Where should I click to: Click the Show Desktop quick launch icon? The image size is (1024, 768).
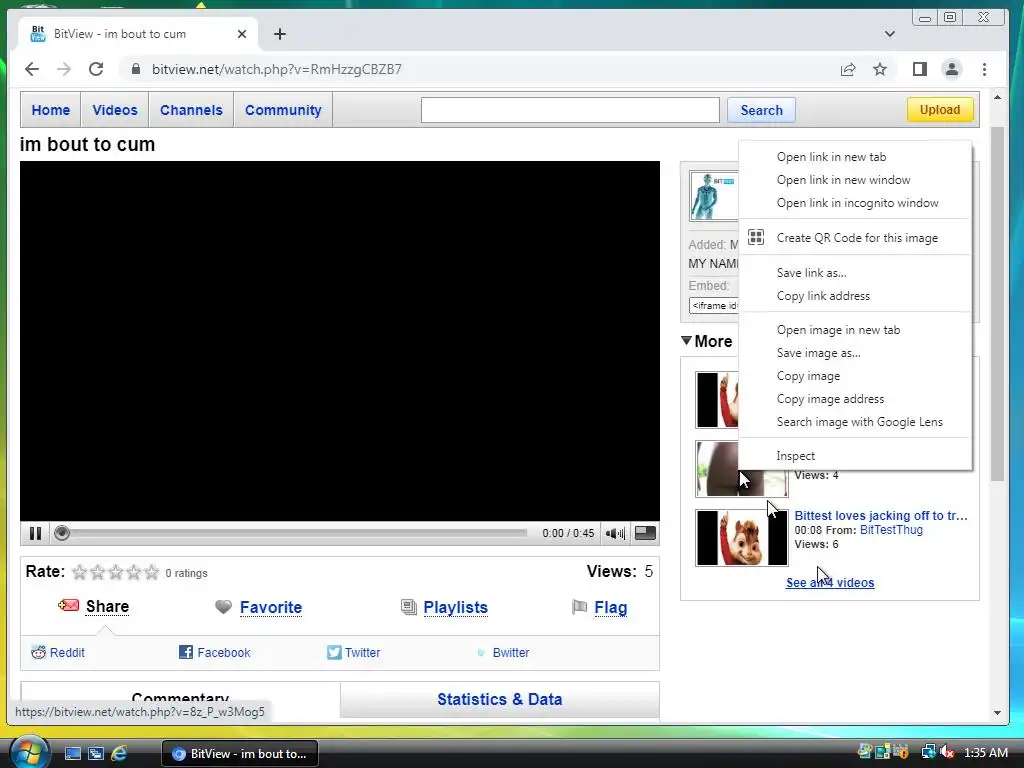[x=73, y=754]
